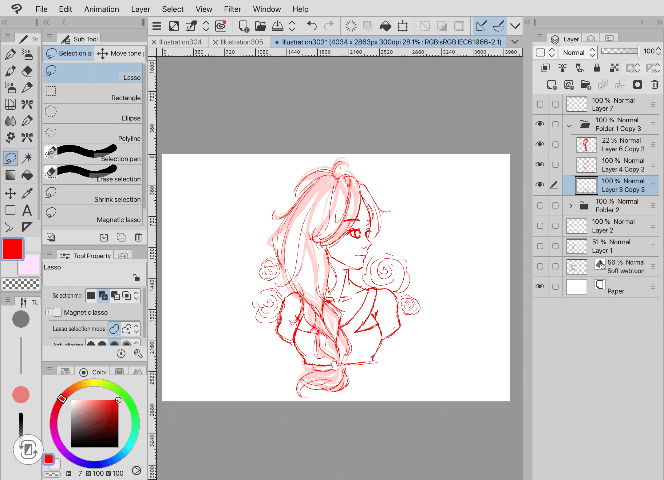Click the New layer folder icon
Image resolution: width=664 pixels, height=480 pixels.
586,85
